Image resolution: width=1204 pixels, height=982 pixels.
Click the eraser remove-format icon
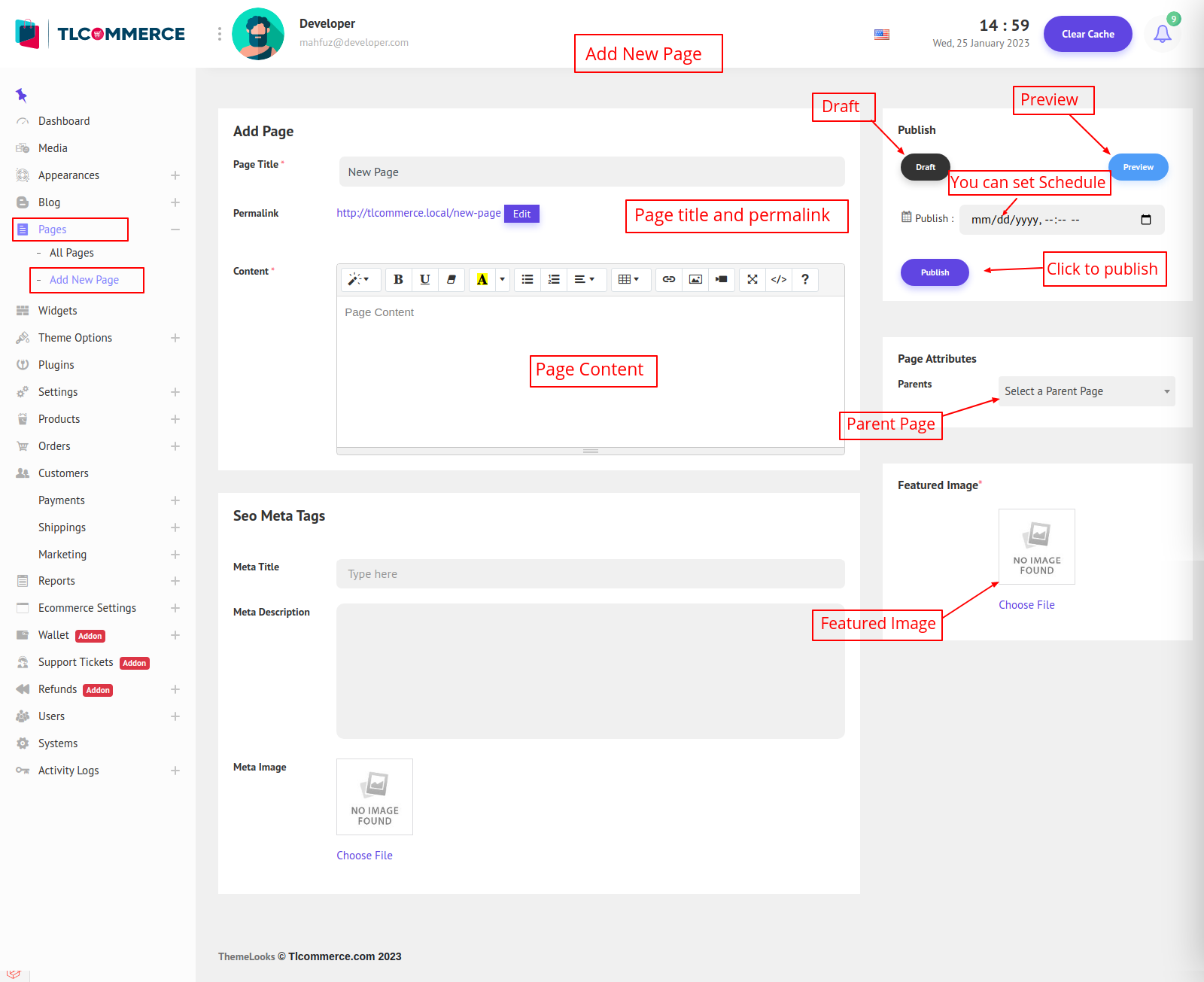click(x=451, y=279)
